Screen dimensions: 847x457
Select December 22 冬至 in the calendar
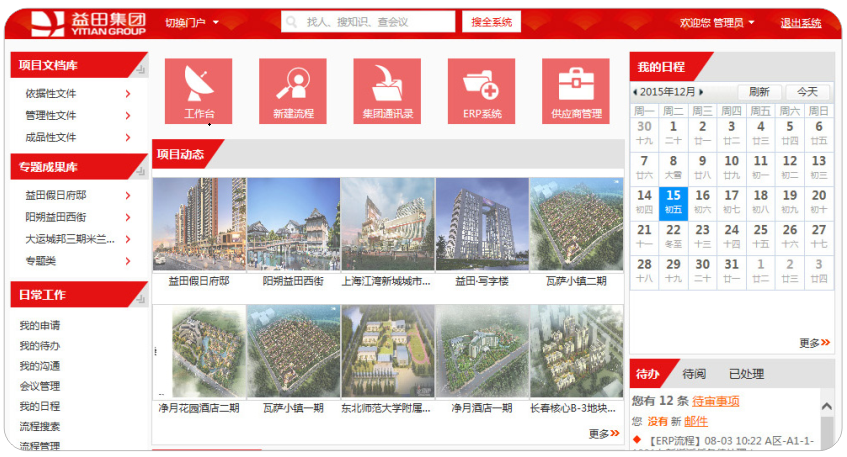(673, 237)
